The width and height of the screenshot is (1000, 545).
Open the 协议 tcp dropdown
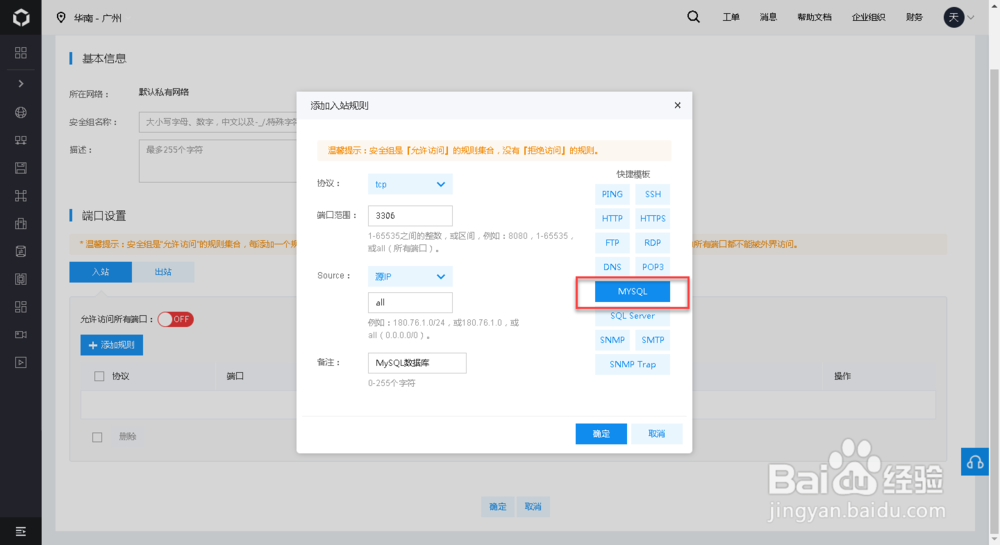point(410,184)
